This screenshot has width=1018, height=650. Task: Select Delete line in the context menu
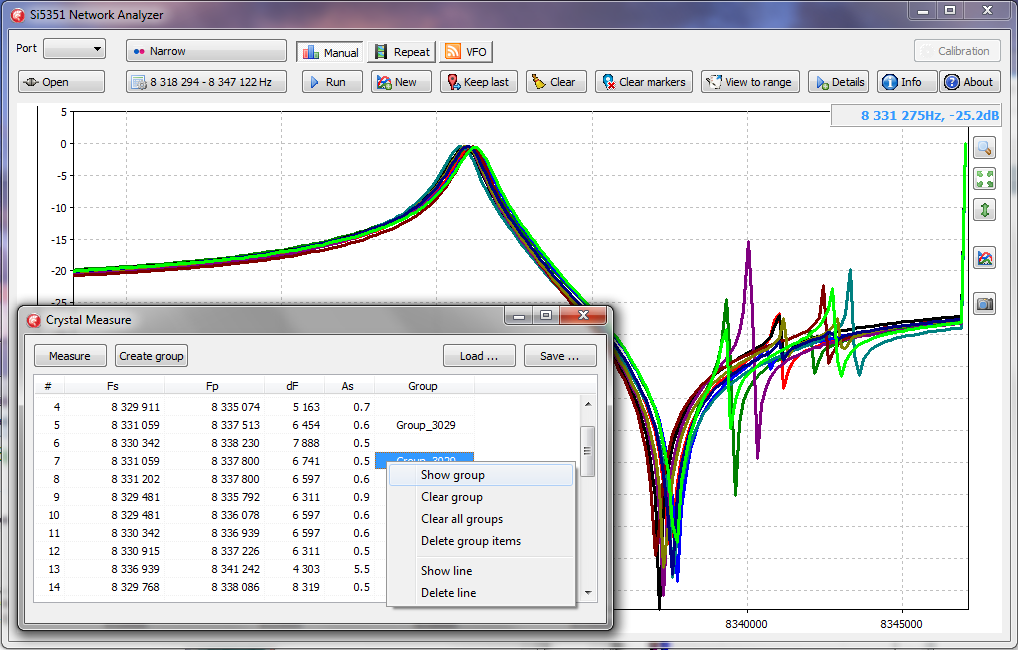[448, 593]
